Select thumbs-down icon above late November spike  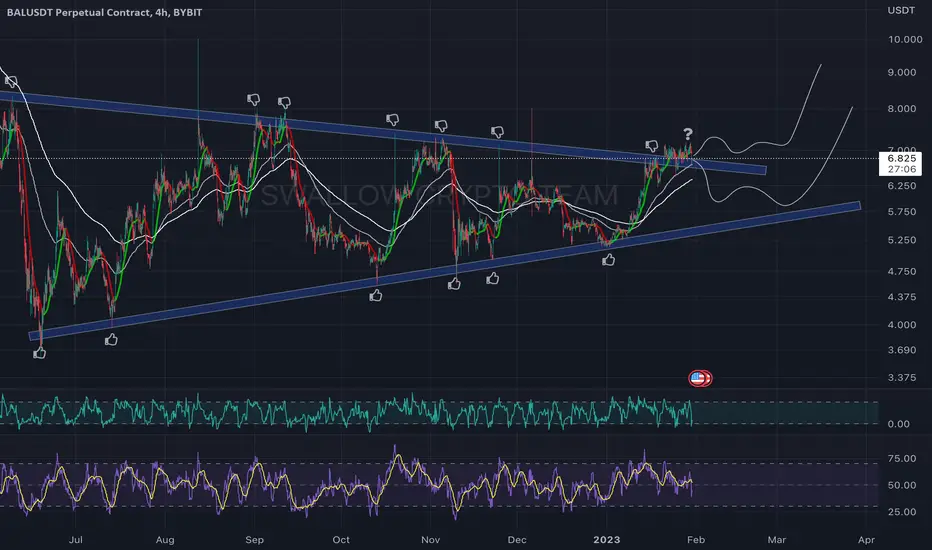pos(498,131)
